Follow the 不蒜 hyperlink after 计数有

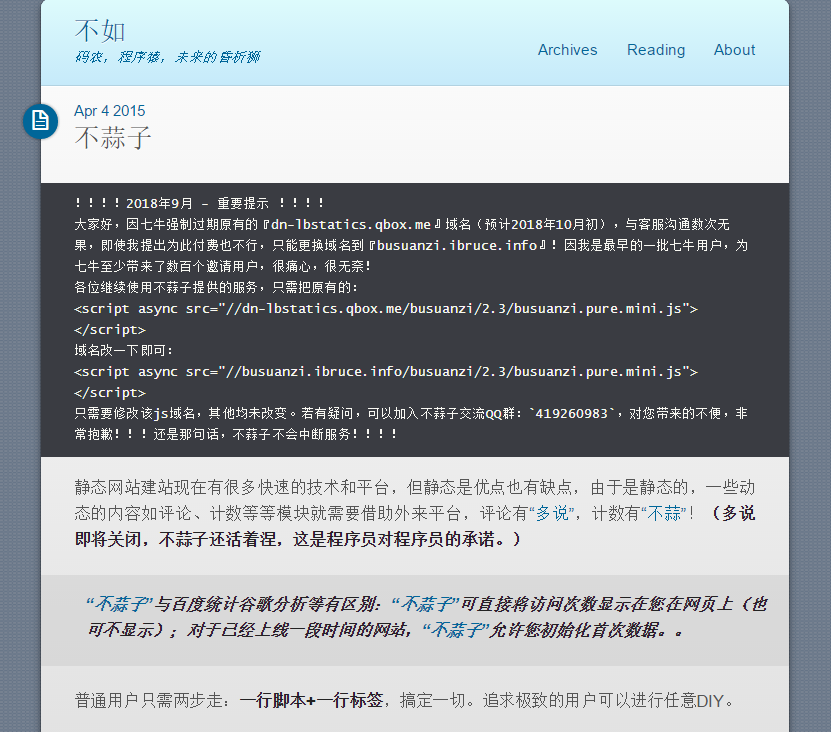[x=664, y=513]
